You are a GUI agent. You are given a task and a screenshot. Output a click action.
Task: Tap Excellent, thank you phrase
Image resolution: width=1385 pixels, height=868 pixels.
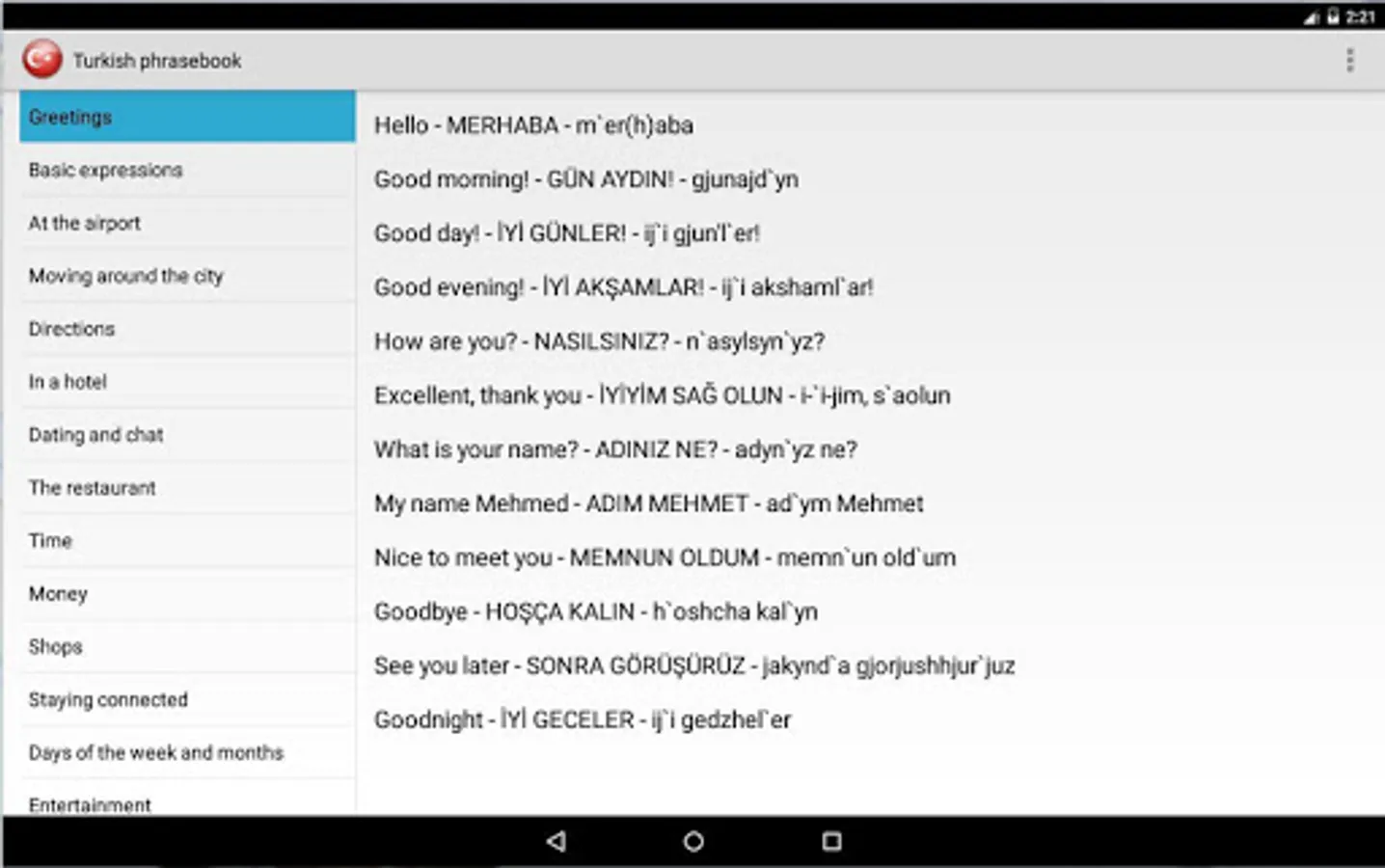click(663, 395)
